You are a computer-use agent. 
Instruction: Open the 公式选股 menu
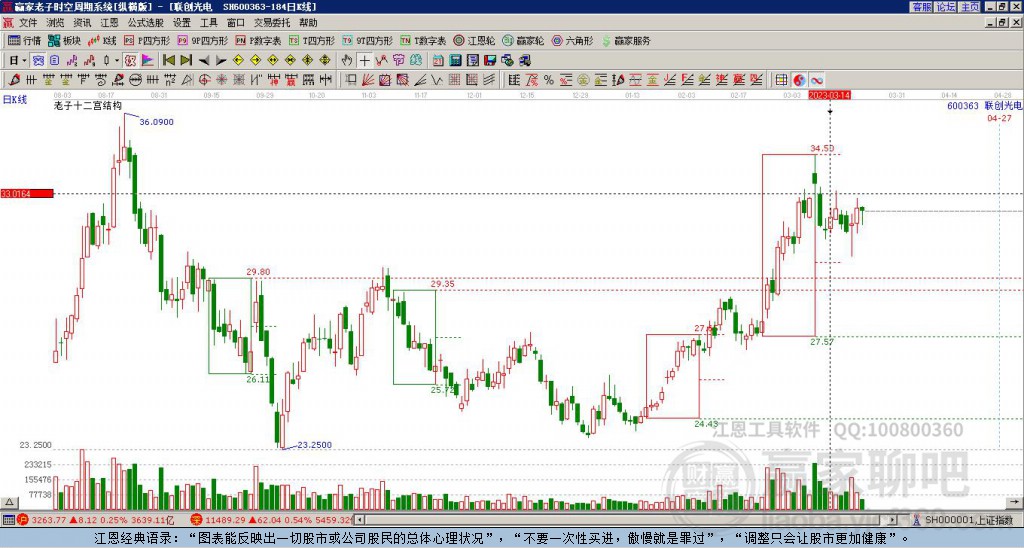[146, 23]
